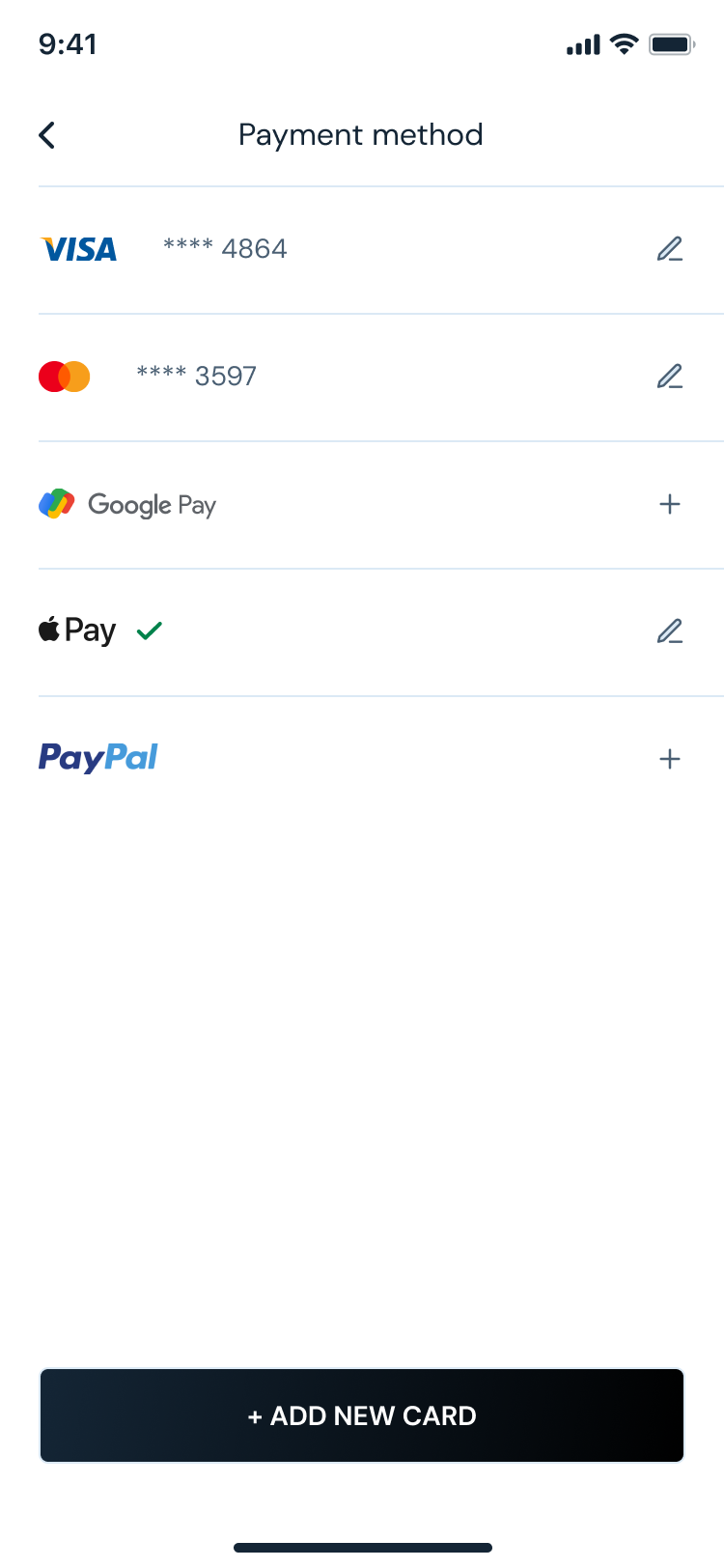
Task: Add Google Pay with the plus icon
Action: coord(670,504)
